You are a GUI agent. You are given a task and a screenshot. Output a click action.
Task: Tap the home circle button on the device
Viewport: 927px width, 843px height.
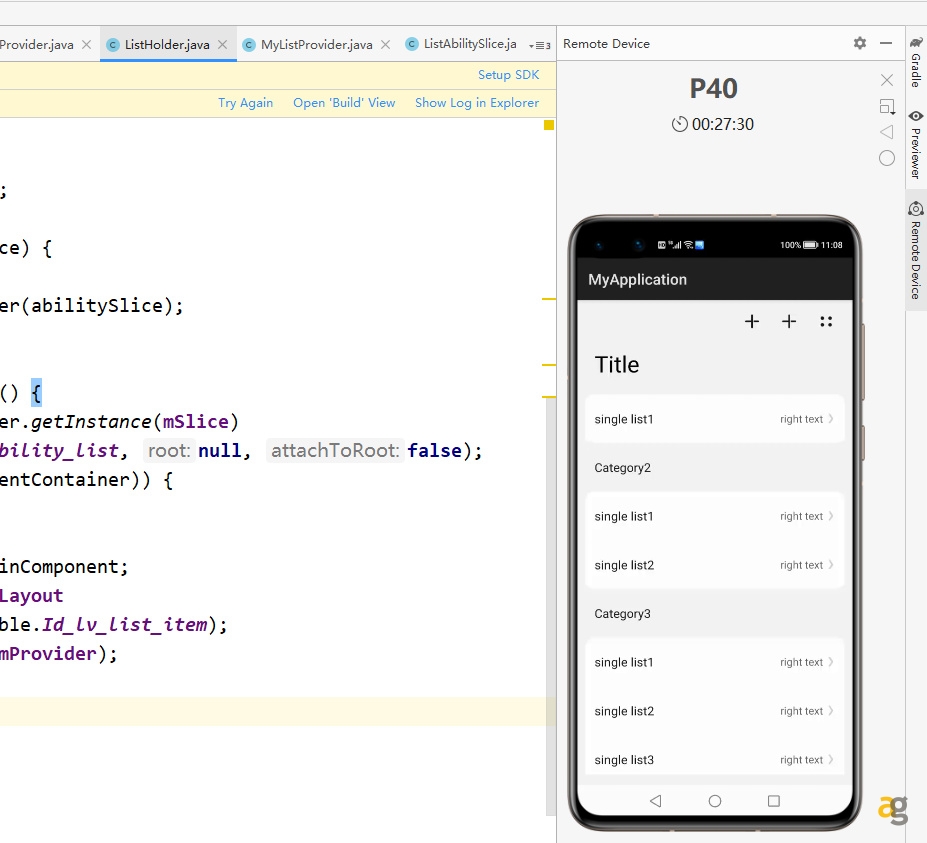(714, 800)
